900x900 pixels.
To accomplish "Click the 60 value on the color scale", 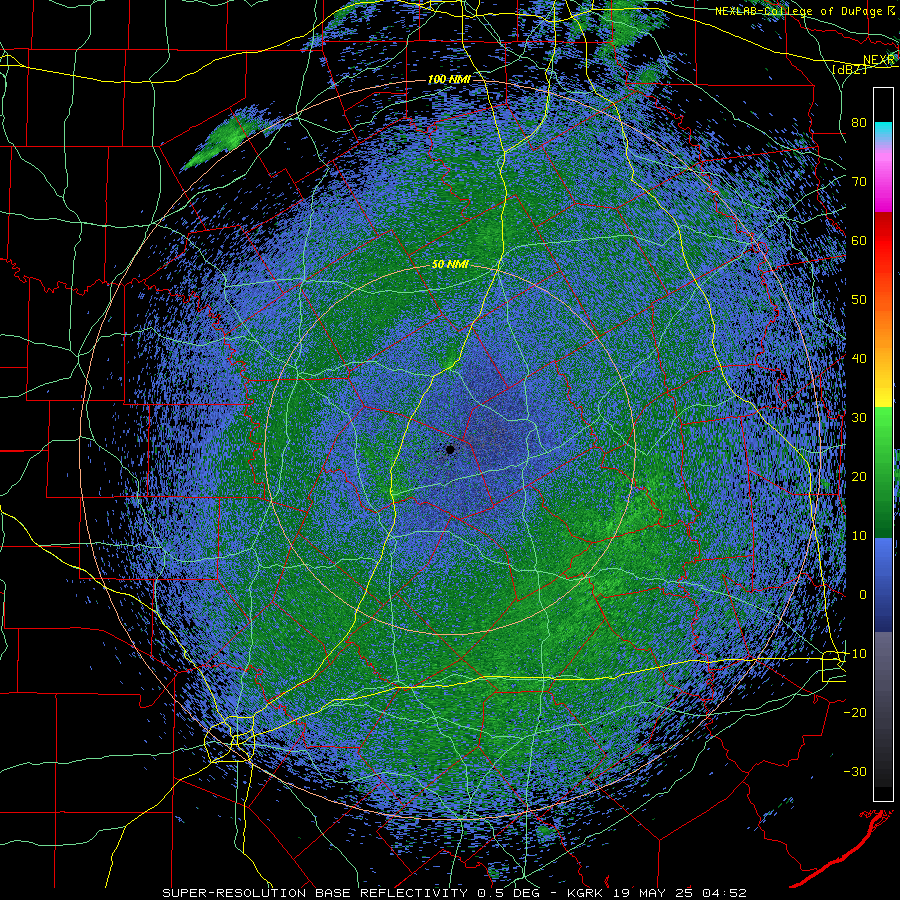I will [859, 240].
